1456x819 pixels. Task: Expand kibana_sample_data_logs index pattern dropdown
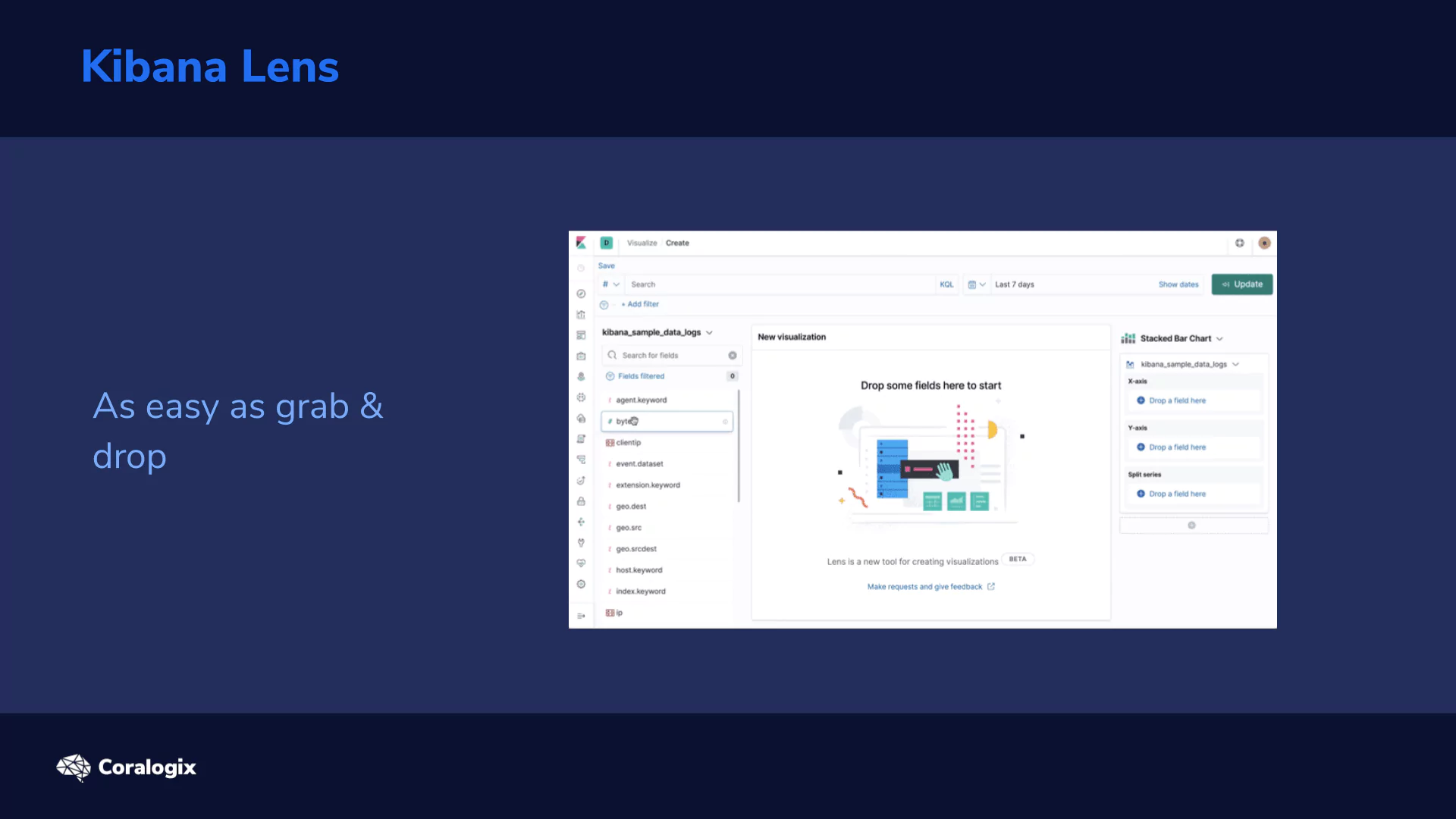tap(657, 332)
